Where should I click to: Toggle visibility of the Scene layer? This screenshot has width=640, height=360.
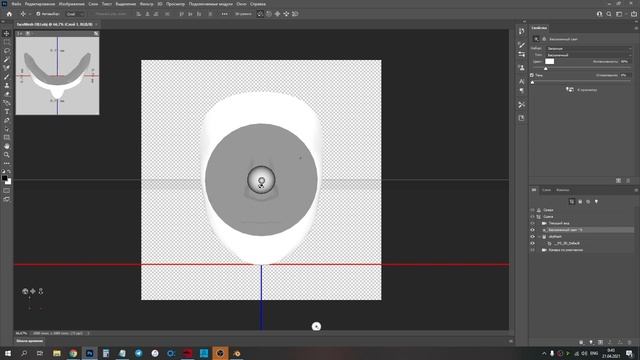pos(532,217)
